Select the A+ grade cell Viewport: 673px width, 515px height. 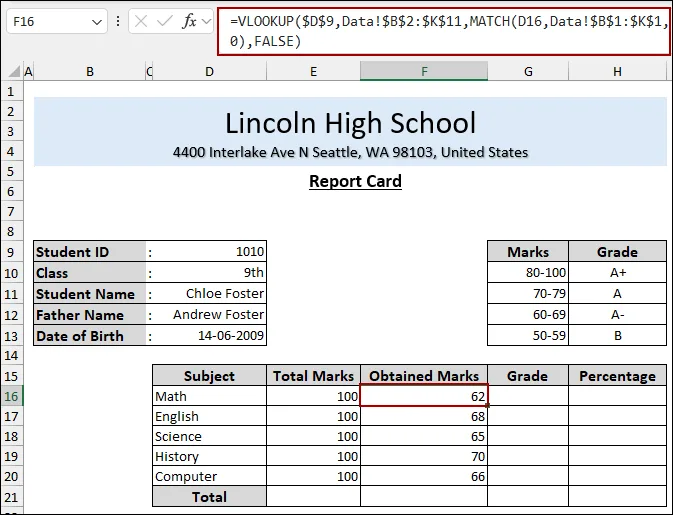617,273
